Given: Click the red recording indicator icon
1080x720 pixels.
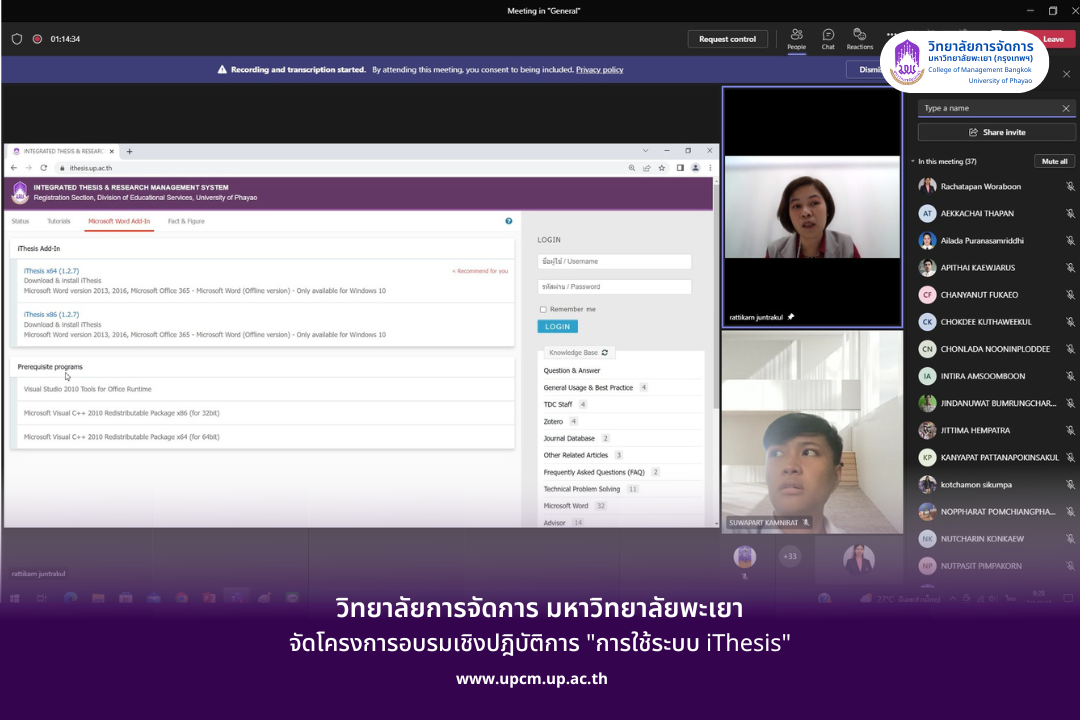Looking at the screenshot, I should pyautogui.click(x=37, y=39).
